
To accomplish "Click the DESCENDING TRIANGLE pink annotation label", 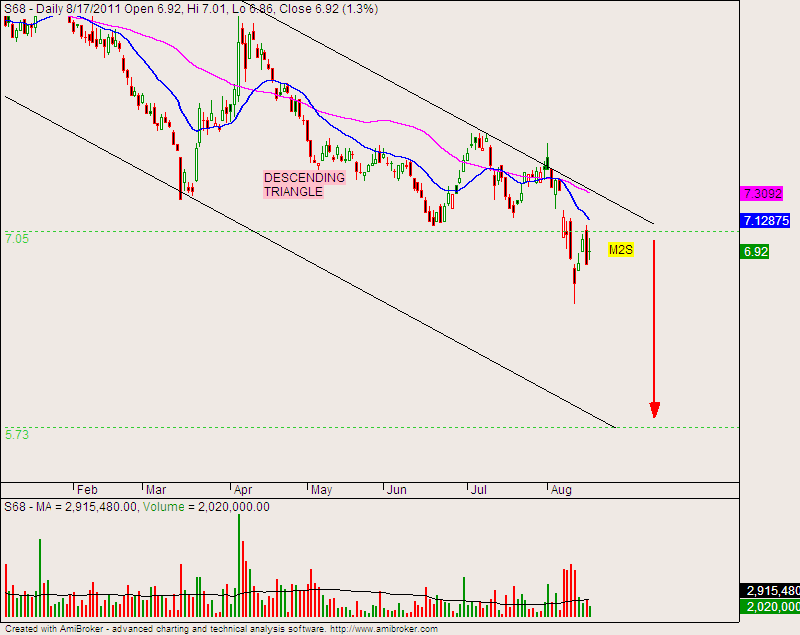I will 304,185.
